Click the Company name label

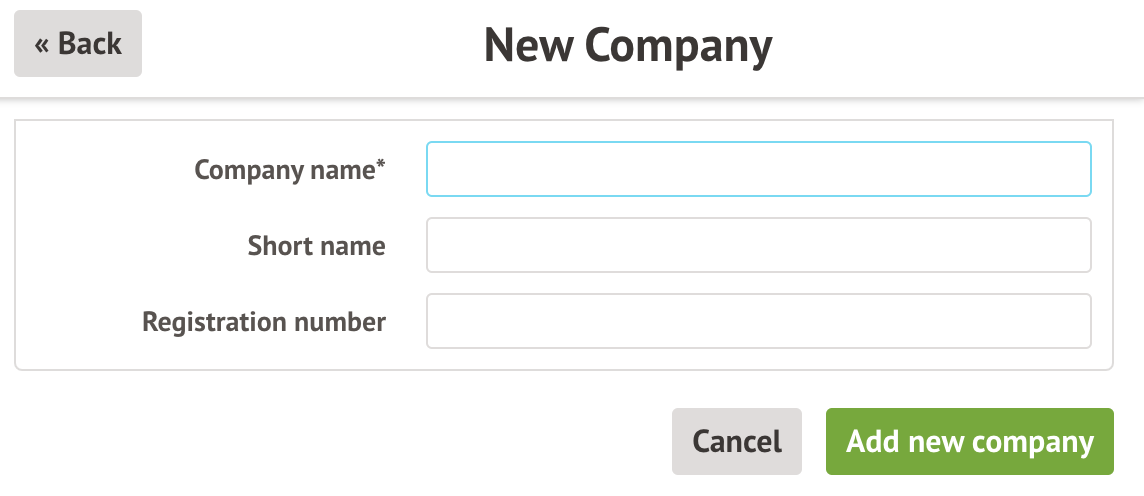coord(284,170)
